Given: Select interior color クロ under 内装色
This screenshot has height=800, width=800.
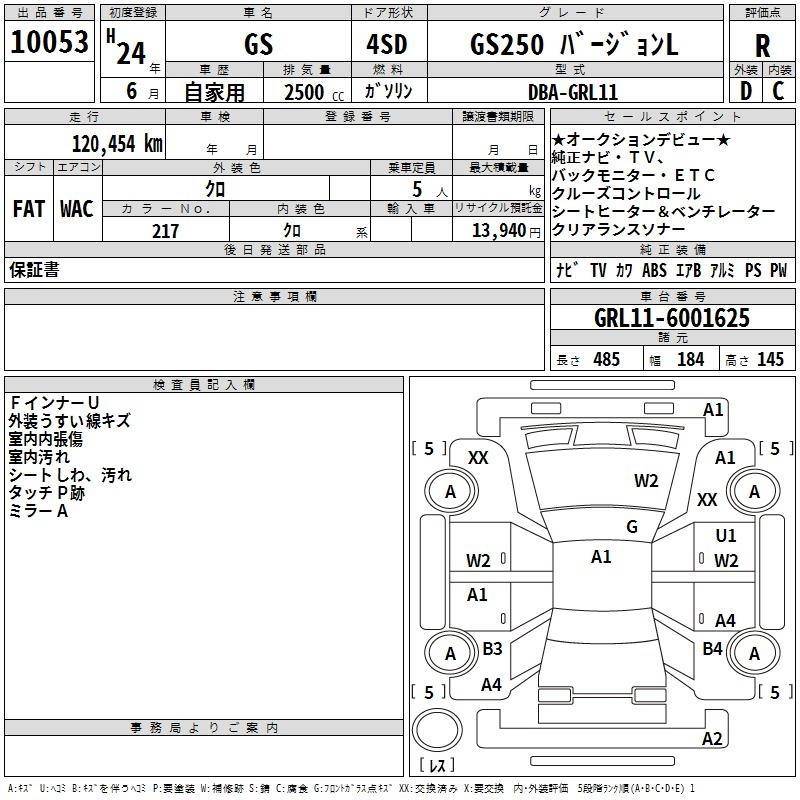Looking at the screenshot, I should [292, 231].
